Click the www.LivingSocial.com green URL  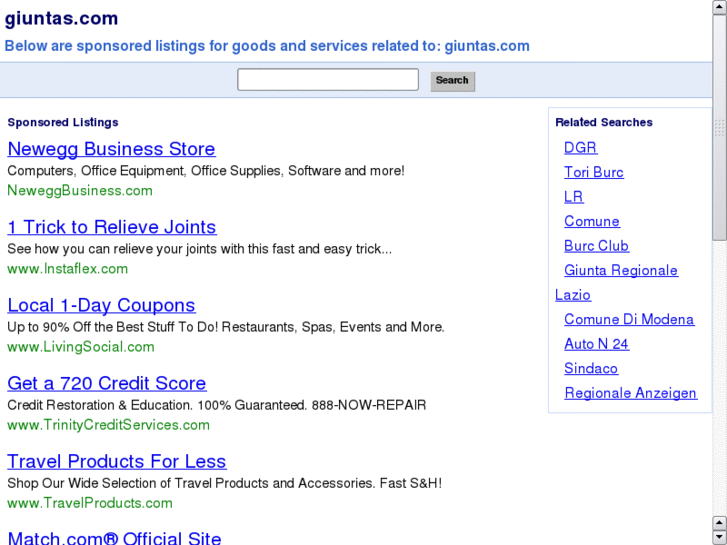(81, 347)
